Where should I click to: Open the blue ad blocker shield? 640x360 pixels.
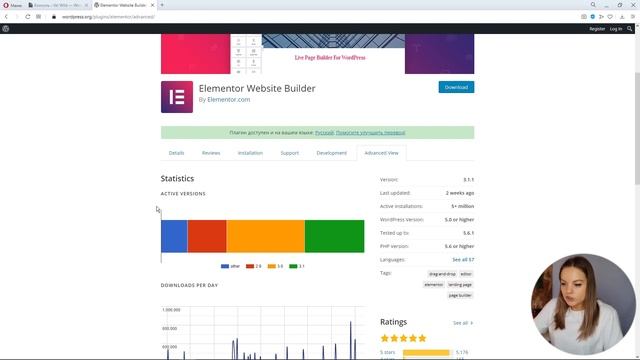click(x=593, y=17)
